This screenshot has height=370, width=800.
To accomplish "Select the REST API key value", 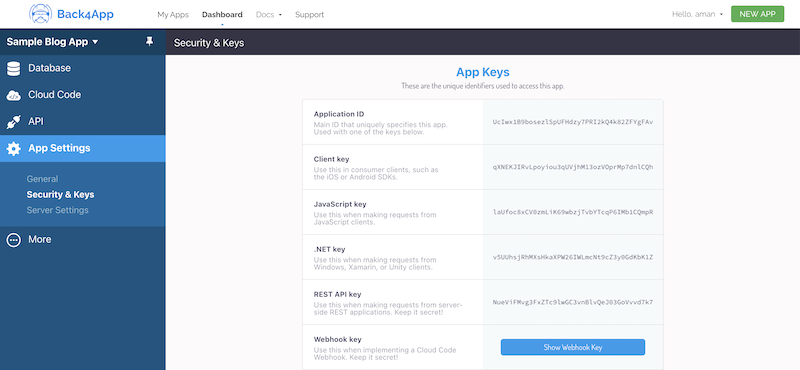I will coord(572,302).
